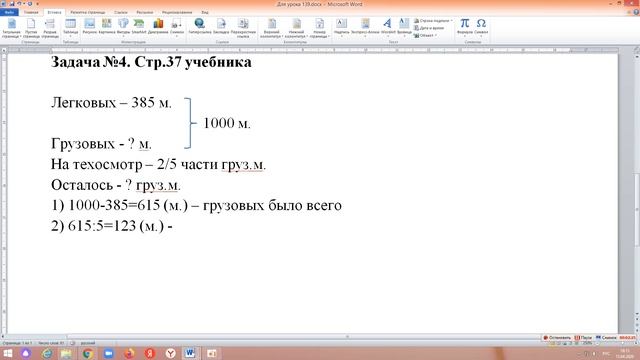Open the Windows Start menu
This screenshot has width=640, height=360.
pyautogui.click(x=8, y=353)
